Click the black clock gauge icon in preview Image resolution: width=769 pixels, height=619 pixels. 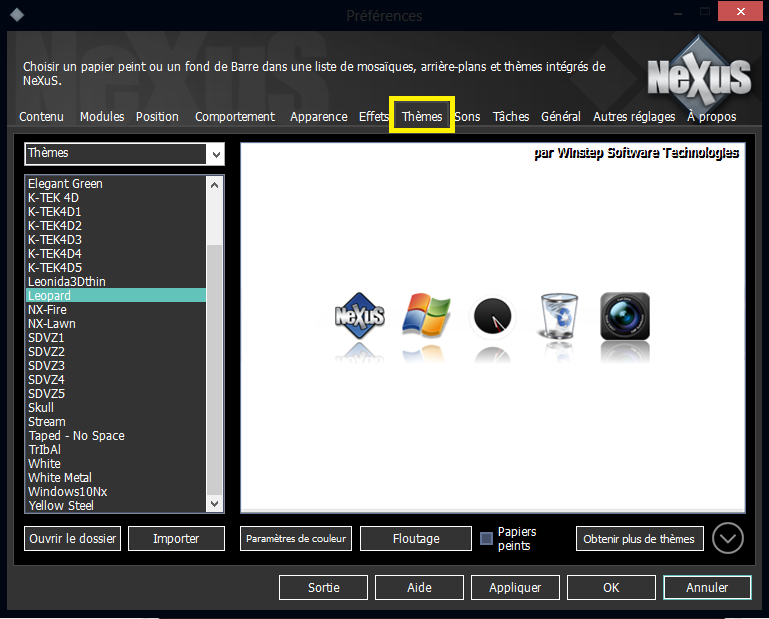[492, 316]
